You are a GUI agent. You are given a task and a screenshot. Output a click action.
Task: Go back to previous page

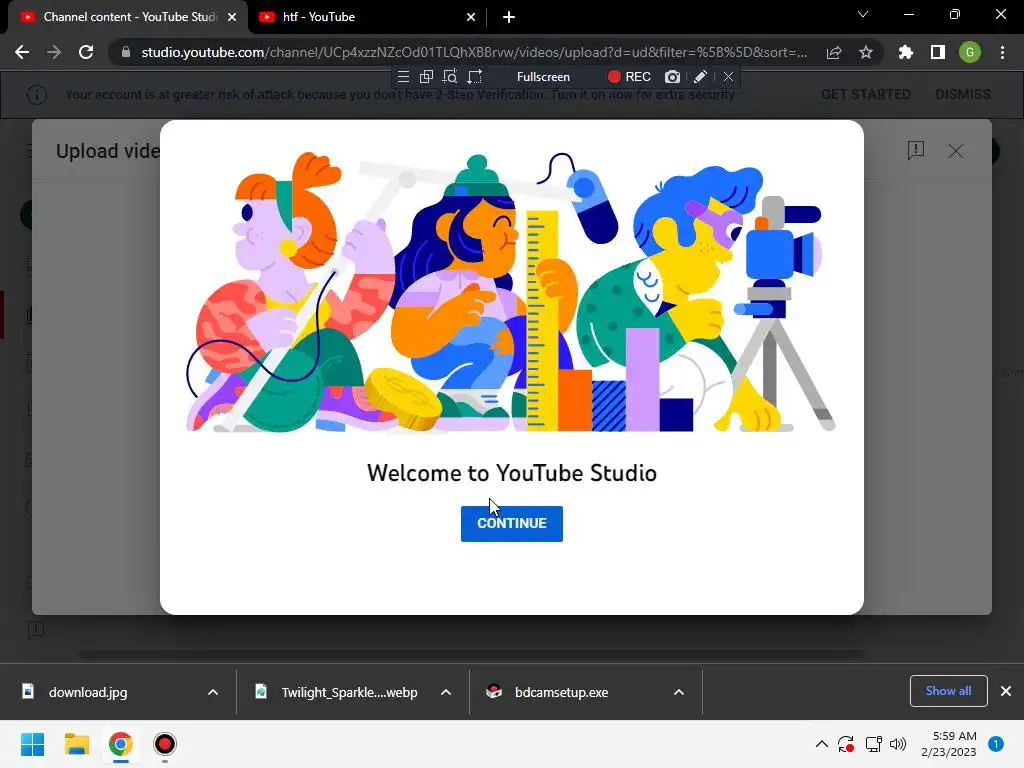[22, 52]
